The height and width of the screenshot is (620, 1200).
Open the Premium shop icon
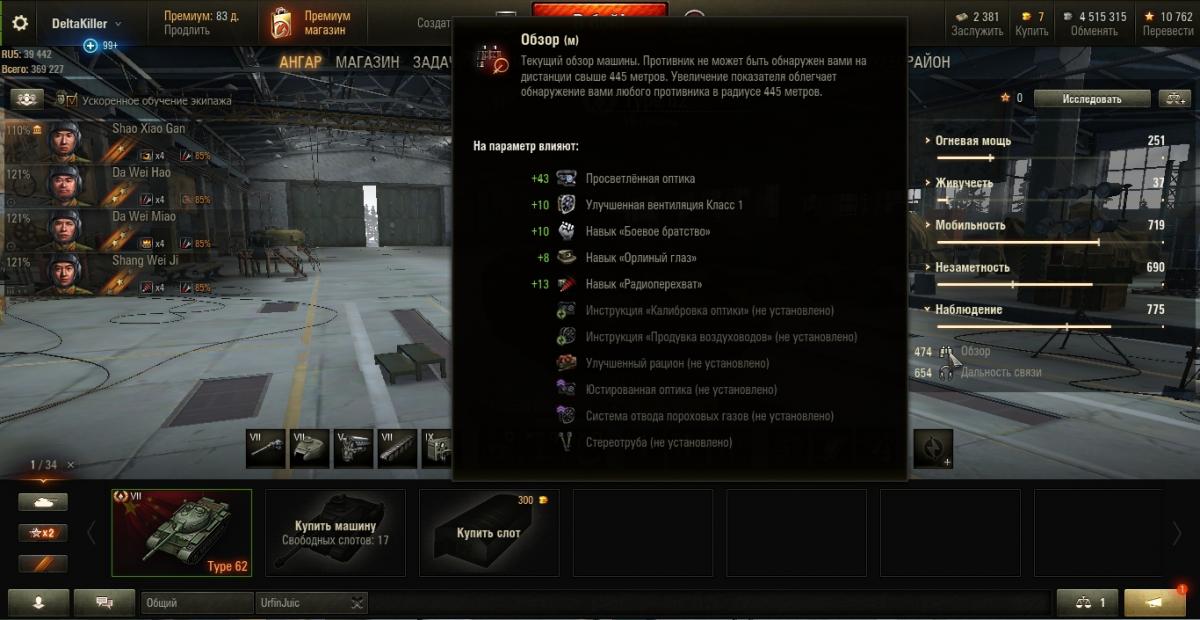click(x=282, y=24)
